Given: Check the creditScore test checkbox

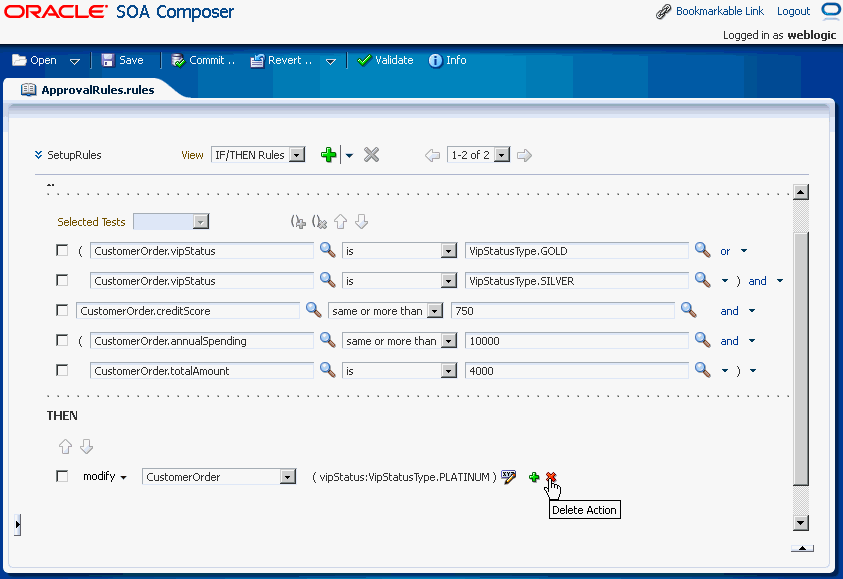Looking at the screenshot, I should tap(62, 311).
